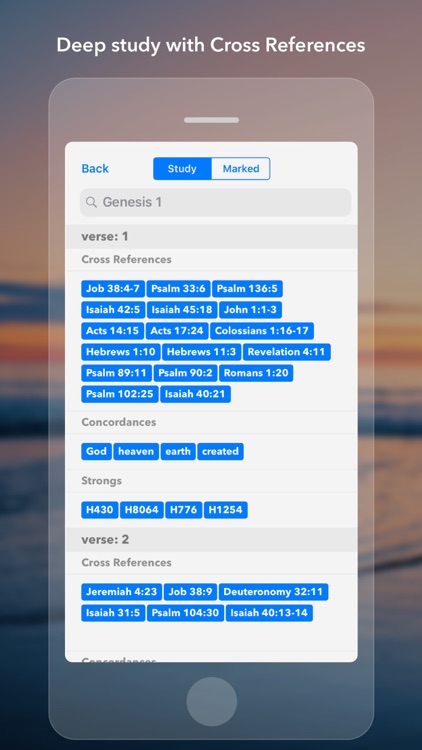The image size is (422, 750).
Task: Focus the Genesis 1 search field
Action: pyautogui.click(x=215, y=202)
